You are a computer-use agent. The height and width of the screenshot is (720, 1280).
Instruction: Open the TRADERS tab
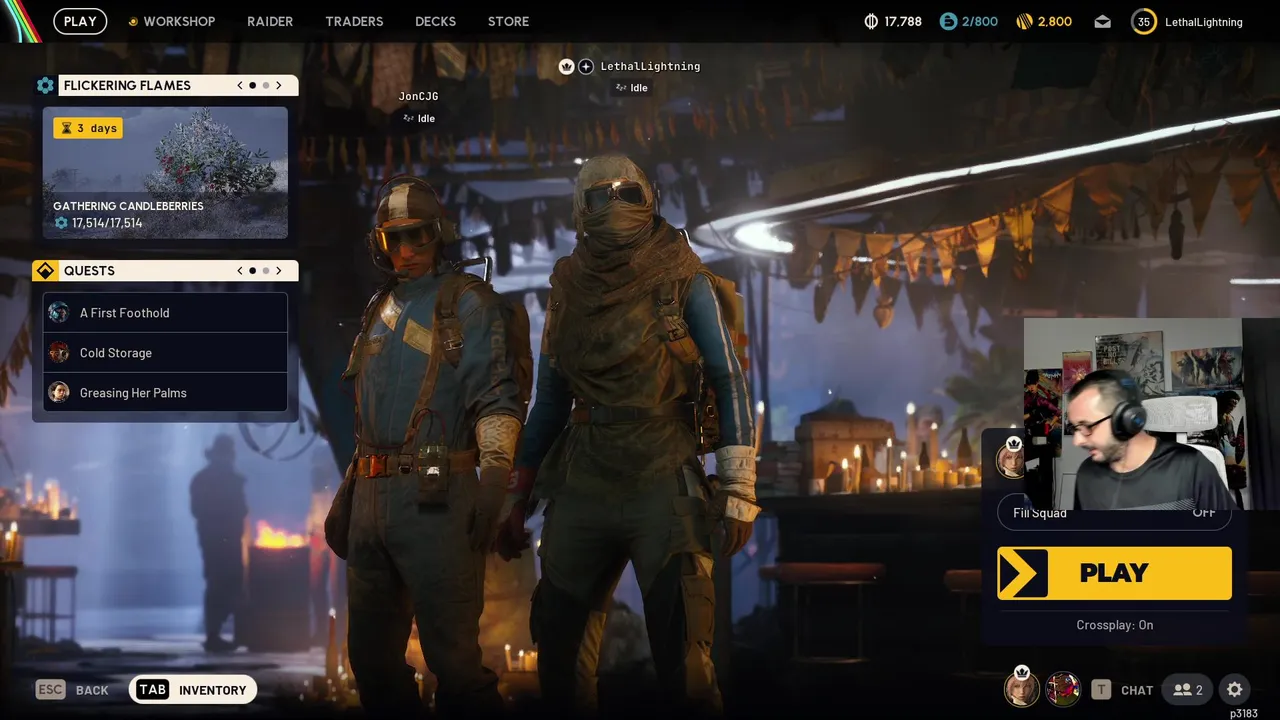click(354, 21)
